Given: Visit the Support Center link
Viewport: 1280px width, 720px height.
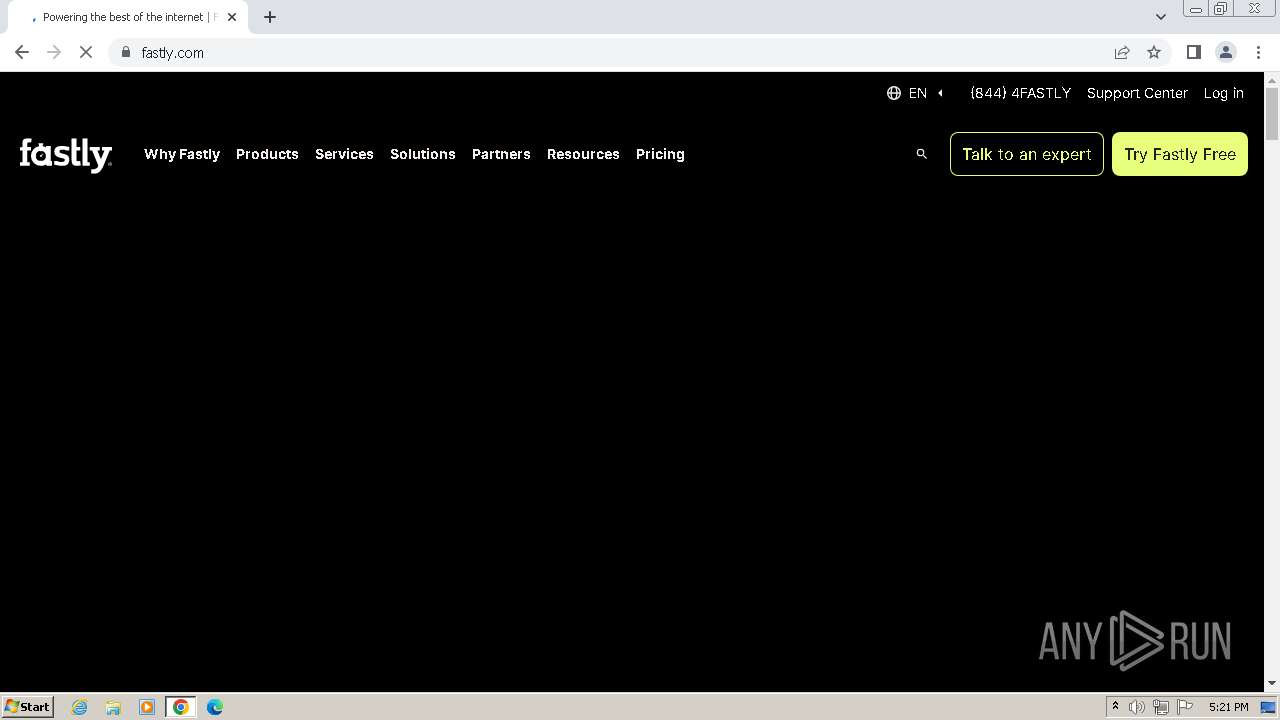Looking at the screenshot, I should coord(1137,93).
